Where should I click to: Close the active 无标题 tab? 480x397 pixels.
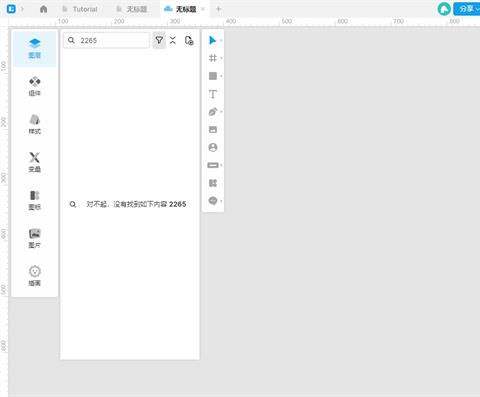(203, 9)
